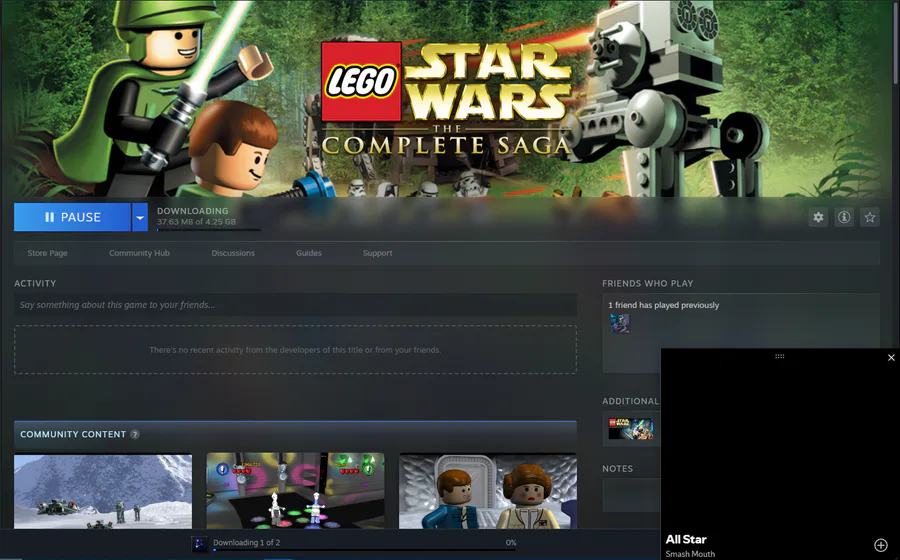Add All Star song plus icon
This screenshot has width=900, height=560.
point(880,545)
